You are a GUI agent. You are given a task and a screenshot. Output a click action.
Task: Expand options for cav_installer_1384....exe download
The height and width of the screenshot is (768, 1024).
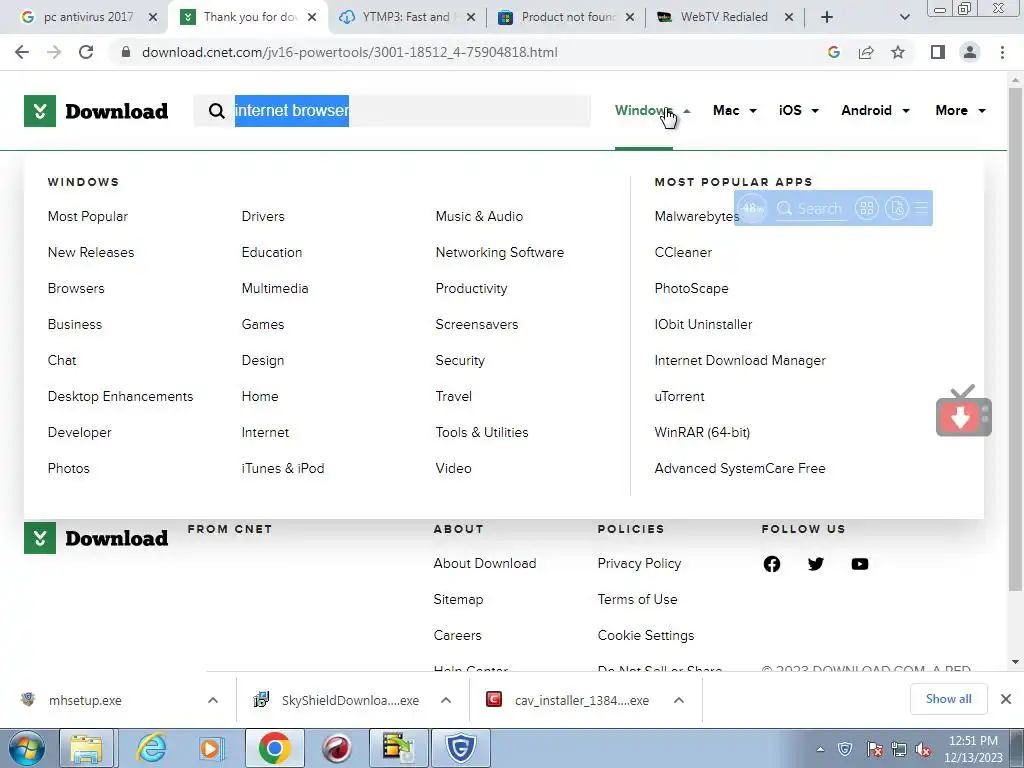pos(679,700)
